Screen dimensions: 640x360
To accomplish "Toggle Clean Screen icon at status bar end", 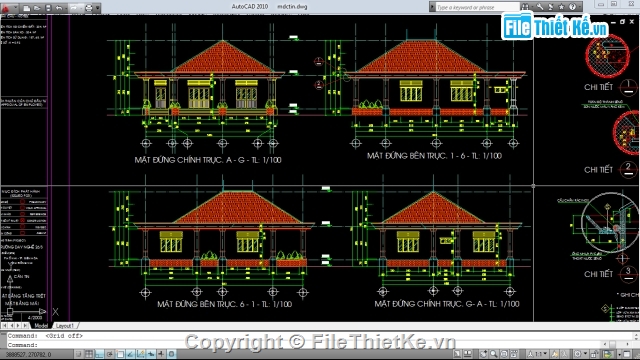I will (627, 354).
